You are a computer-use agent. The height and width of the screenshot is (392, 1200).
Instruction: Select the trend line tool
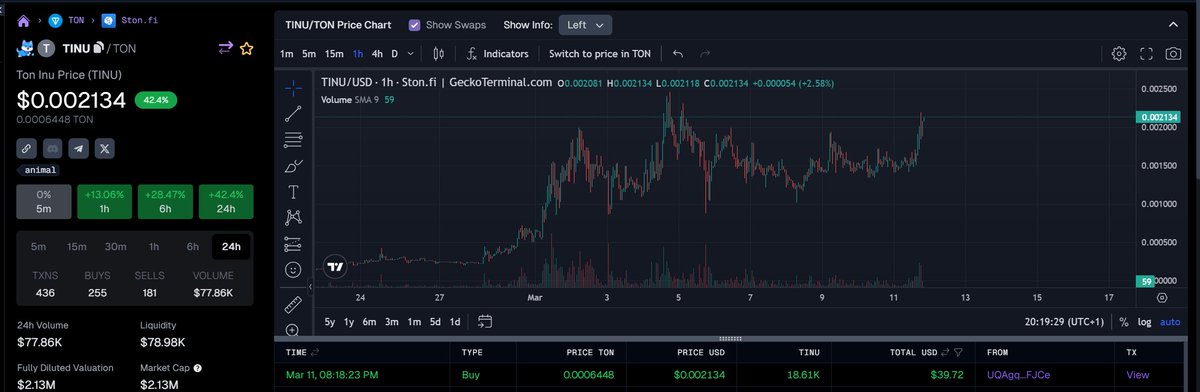[293, 114]
